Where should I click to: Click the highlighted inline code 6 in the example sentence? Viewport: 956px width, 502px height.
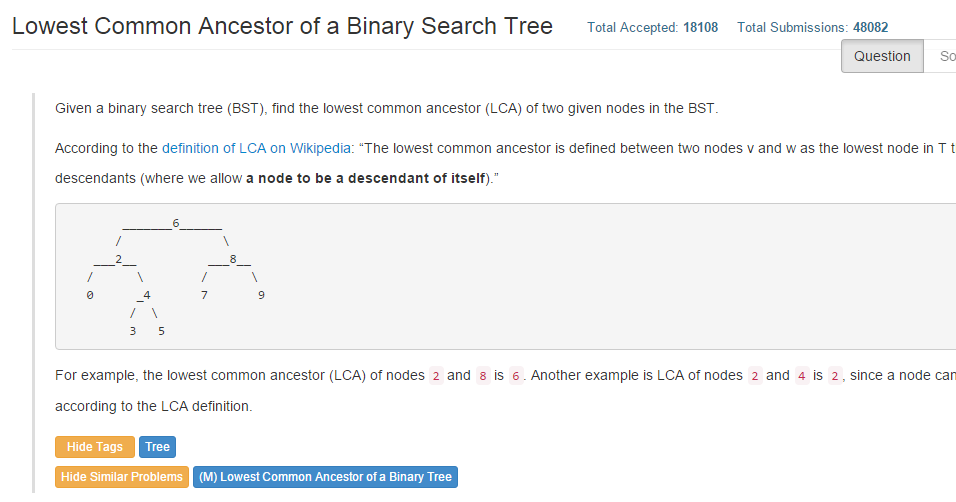click(x=516, y=376)
